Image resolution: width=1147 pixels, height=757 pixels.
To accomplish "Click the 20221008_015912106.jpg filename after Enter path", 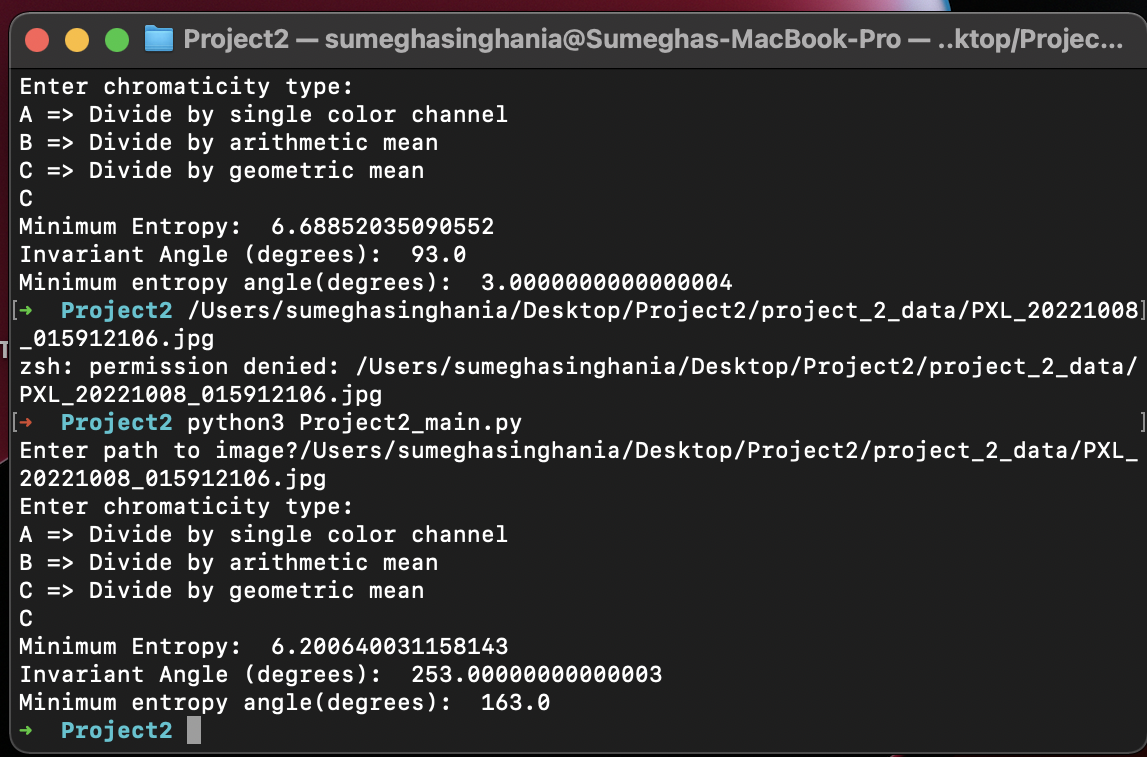I will [172, 479].
